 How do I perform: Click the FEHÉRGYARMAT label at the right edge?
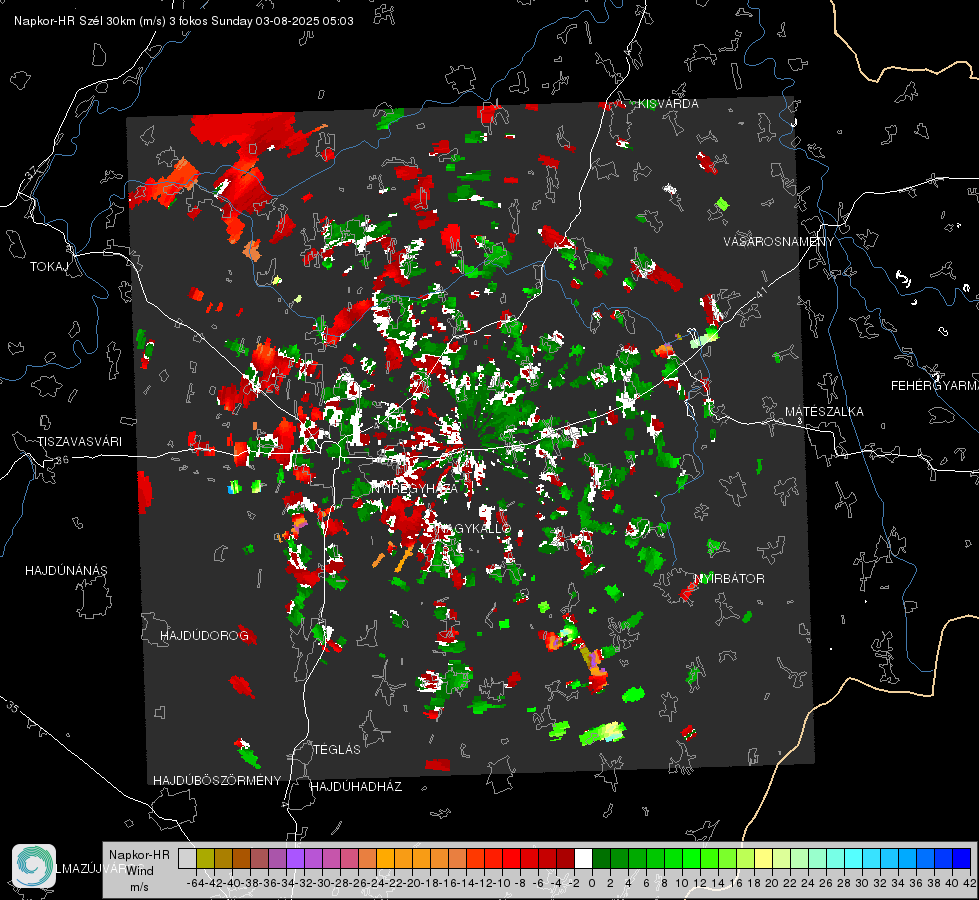935,386
